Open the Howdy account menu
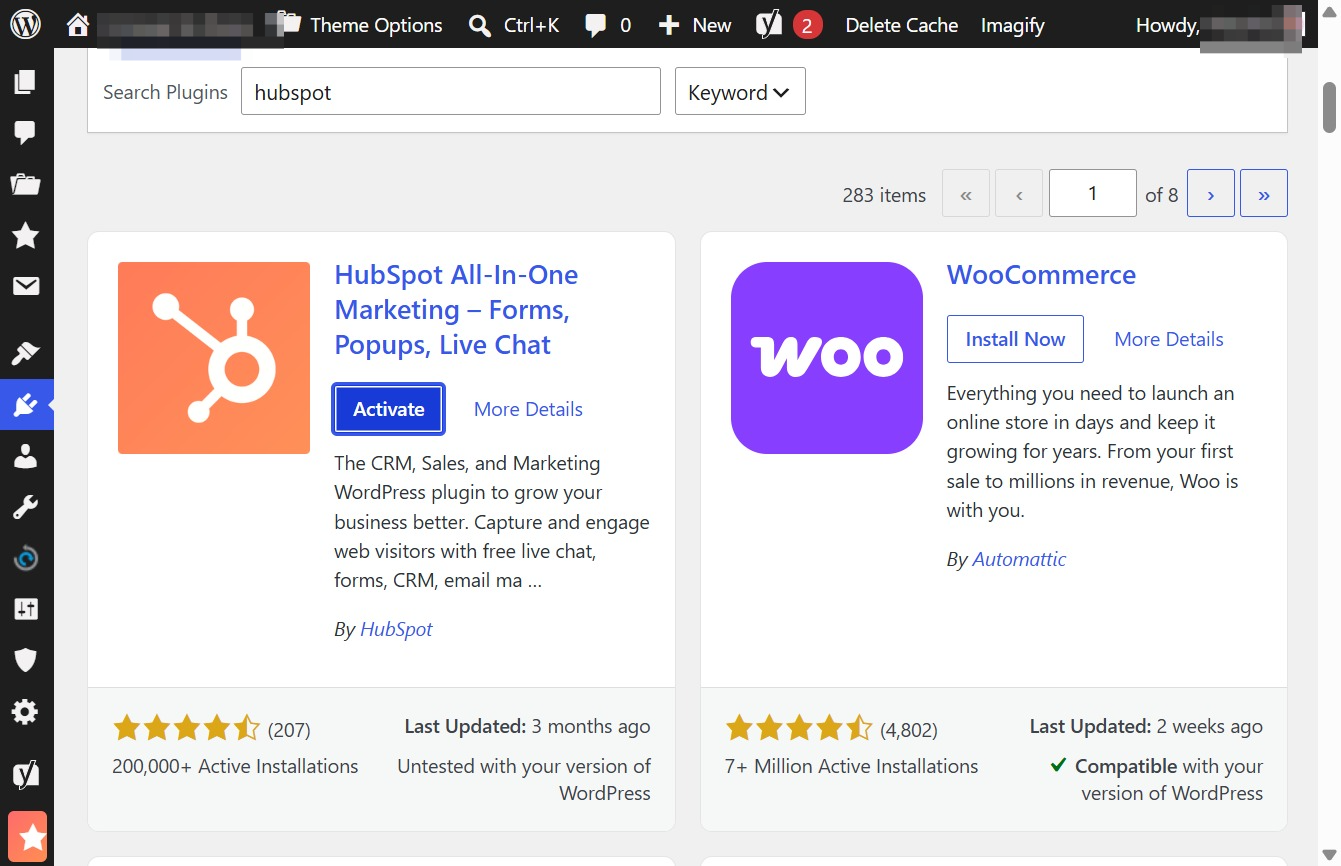This screenshot has height=866, width=1341. pyautogui.click(x=1220, y=25)
